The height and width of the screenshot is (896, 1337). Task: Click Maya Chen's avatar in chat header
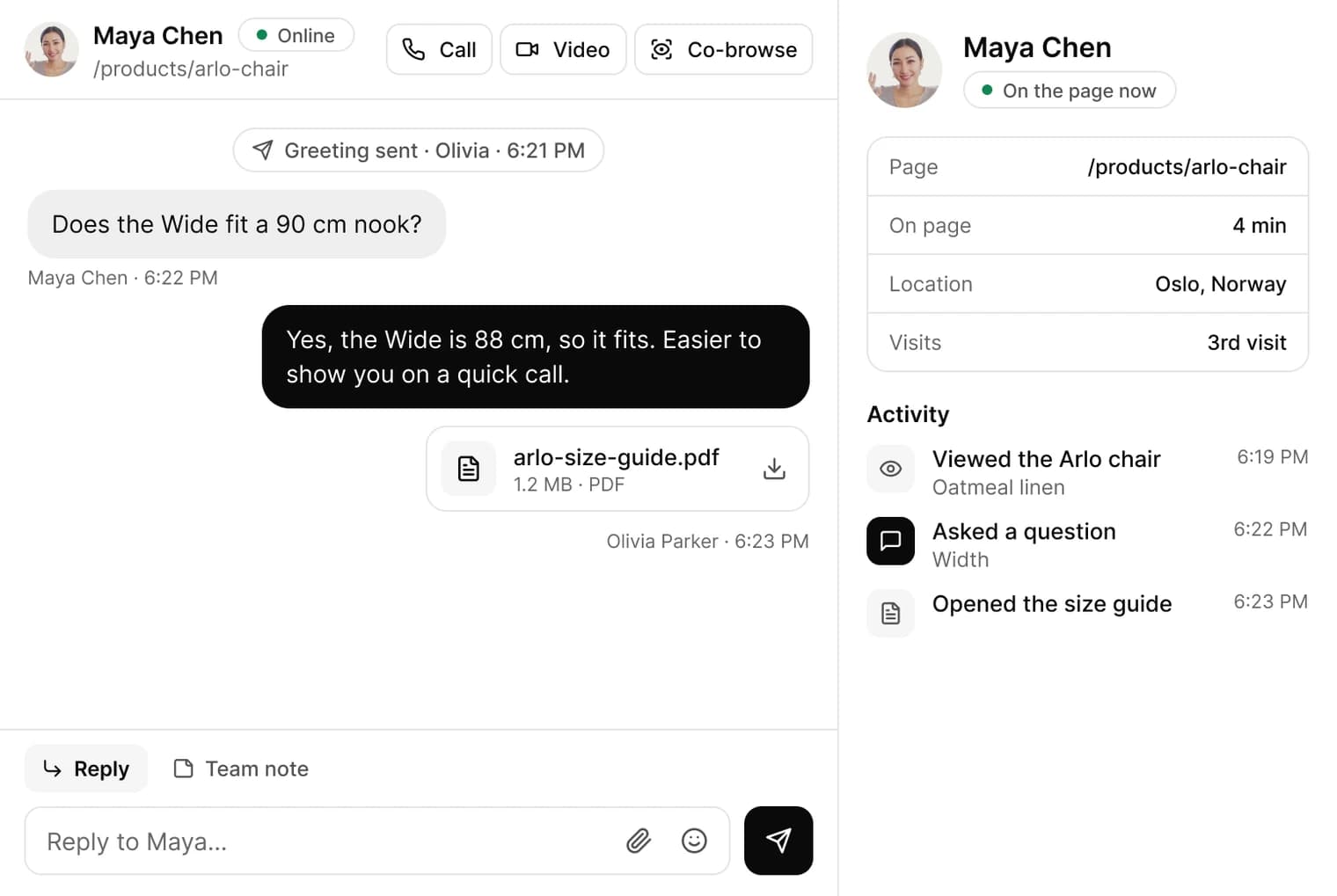pos(51,49)
